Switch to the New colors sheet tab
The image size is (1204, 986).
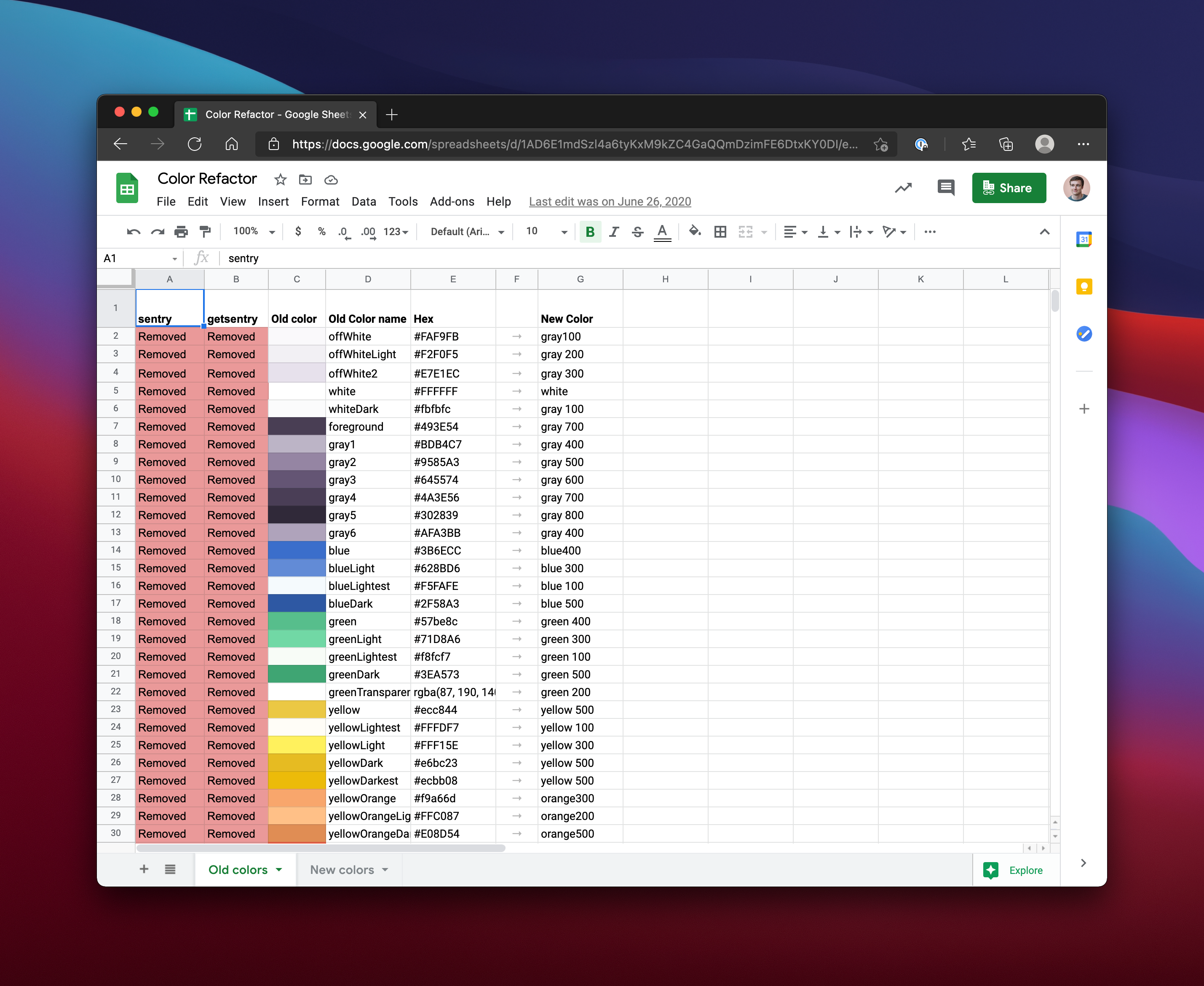[342, 870]
